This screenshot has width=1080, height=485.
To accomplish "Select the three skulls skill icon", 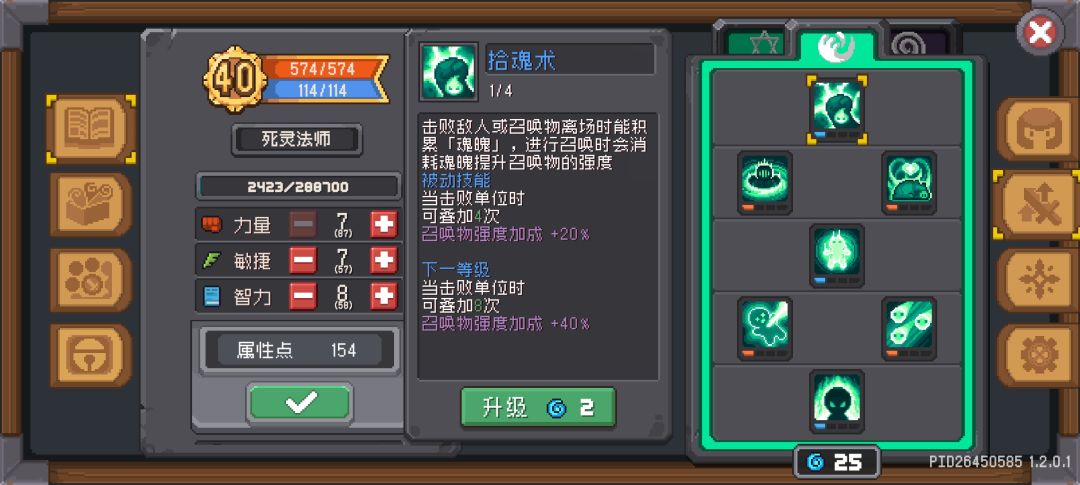I will 910,329.
